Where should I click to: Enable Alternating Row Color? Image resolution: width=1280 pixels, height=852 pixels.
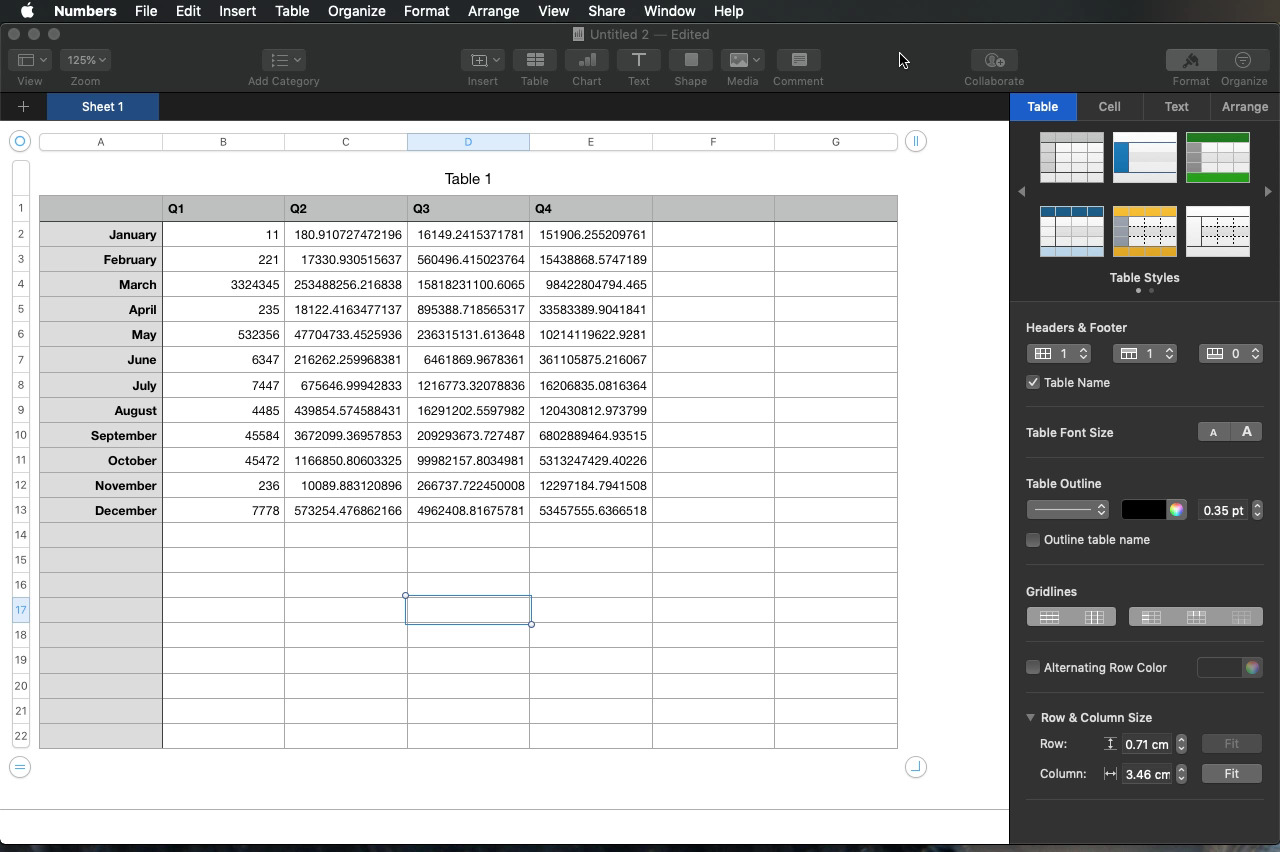[1033, 667]
